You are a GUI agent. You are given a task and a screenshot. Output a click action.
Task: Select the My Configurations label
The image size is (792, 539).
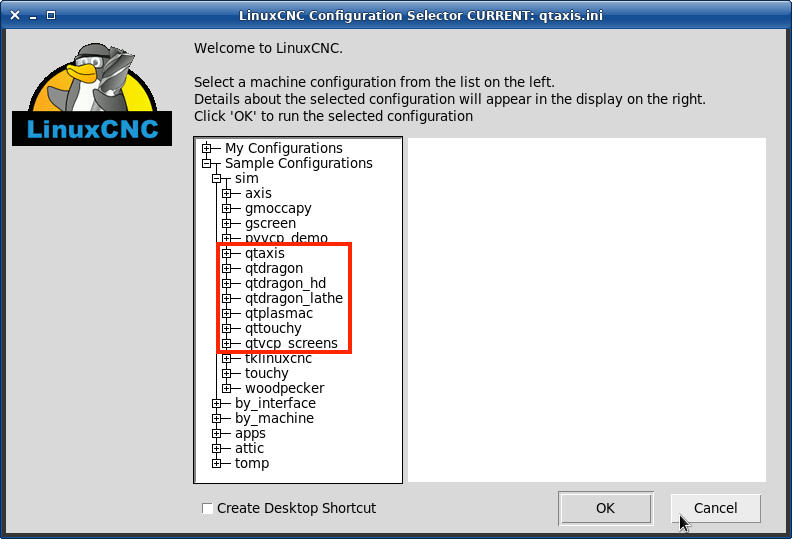[x=284, y=148]
